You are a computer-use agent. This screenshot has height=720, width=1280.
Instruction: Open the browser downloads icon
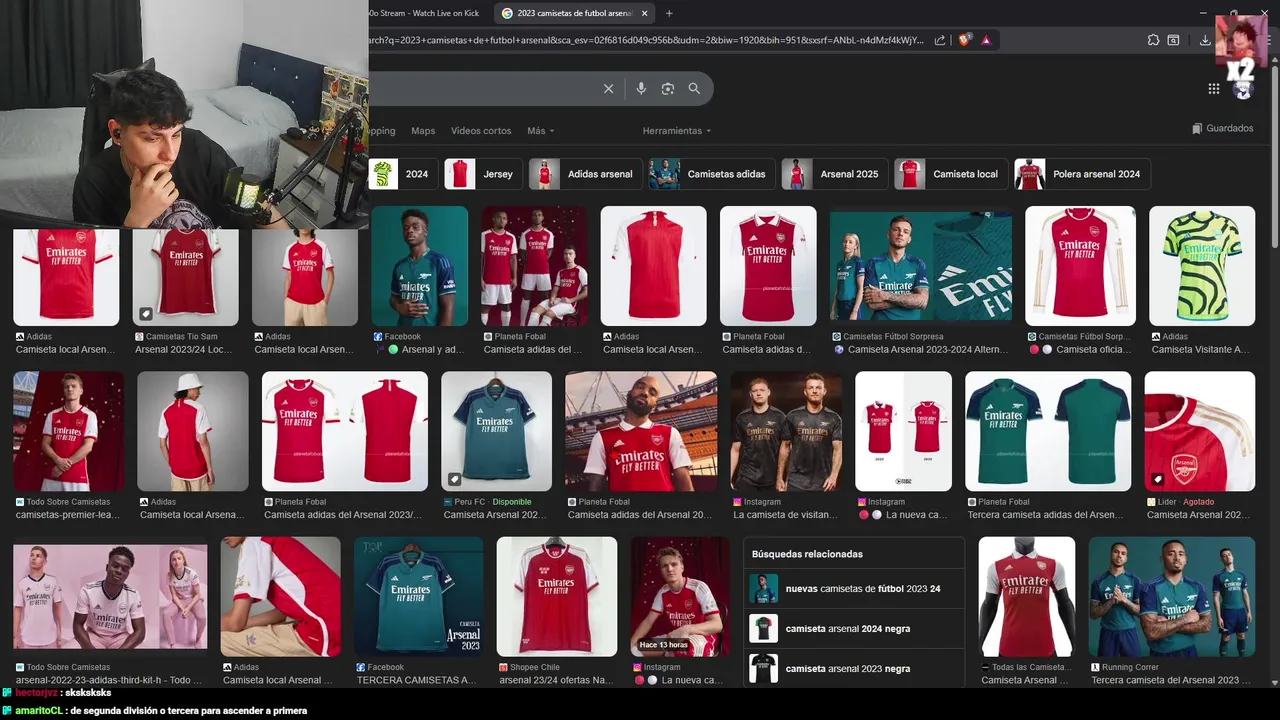1205,40
